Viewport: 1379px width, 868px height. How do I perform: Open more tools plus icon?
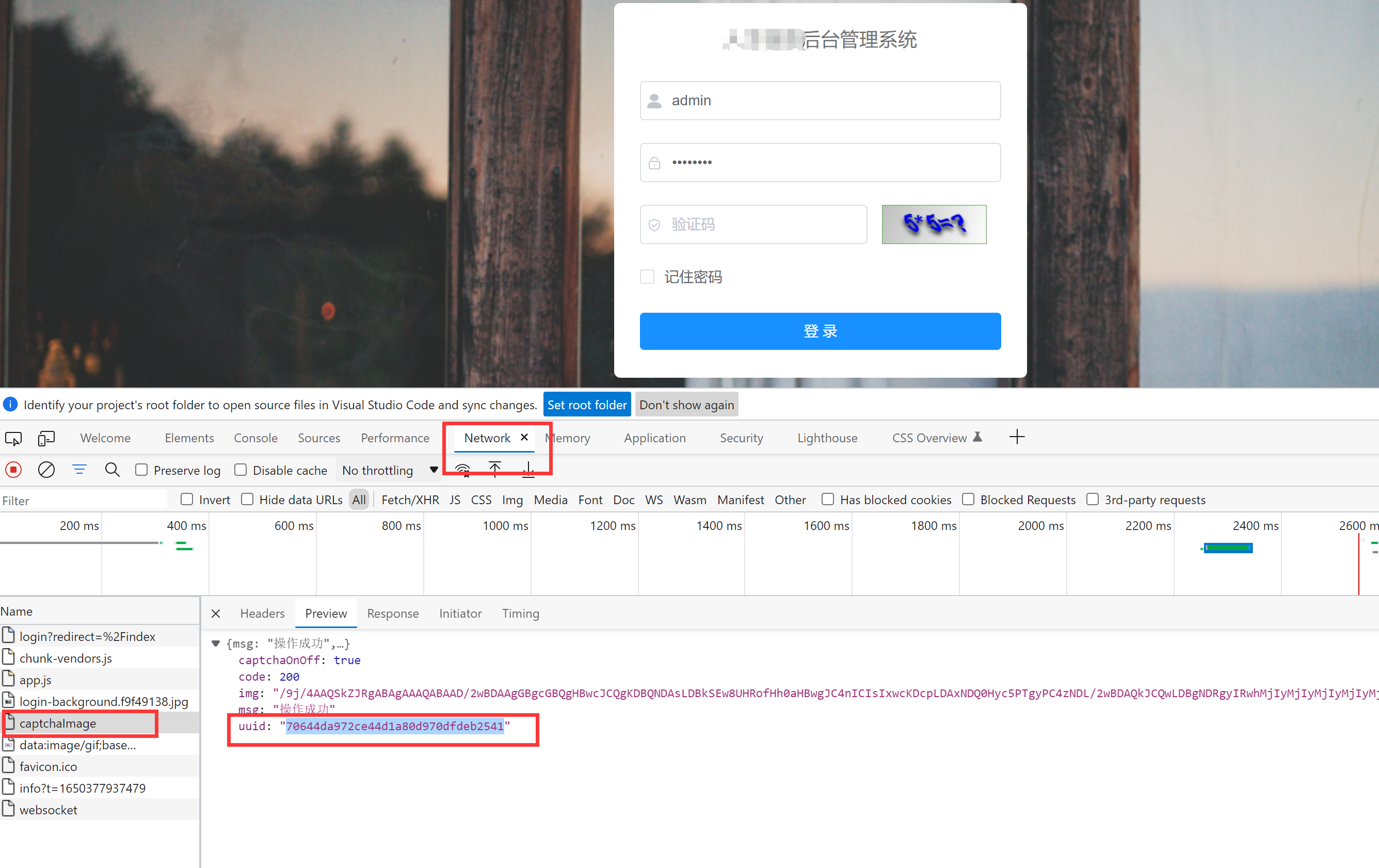click(1017, 438)
